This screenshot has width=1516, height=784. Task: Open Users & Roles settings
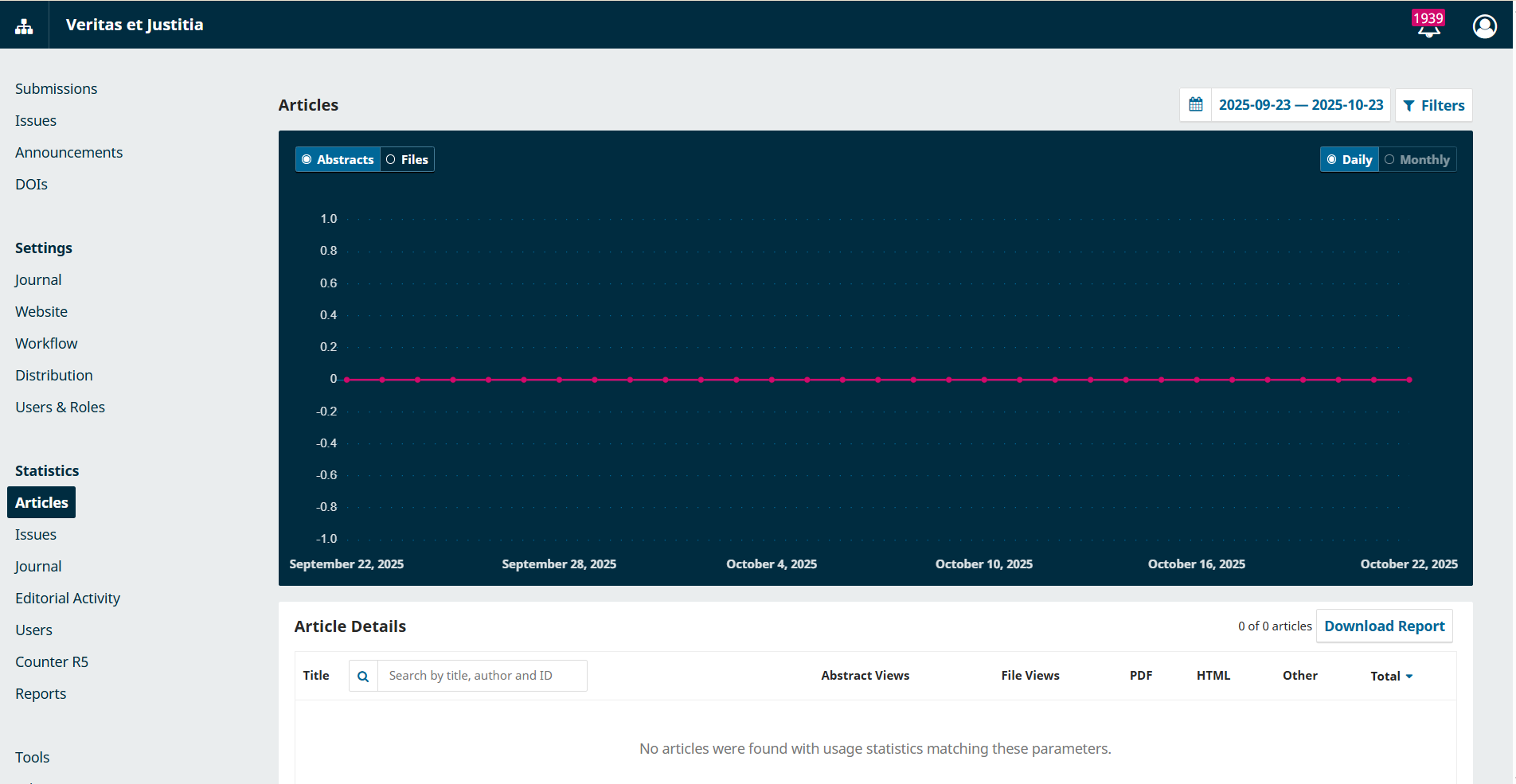[x=60, y=408]
